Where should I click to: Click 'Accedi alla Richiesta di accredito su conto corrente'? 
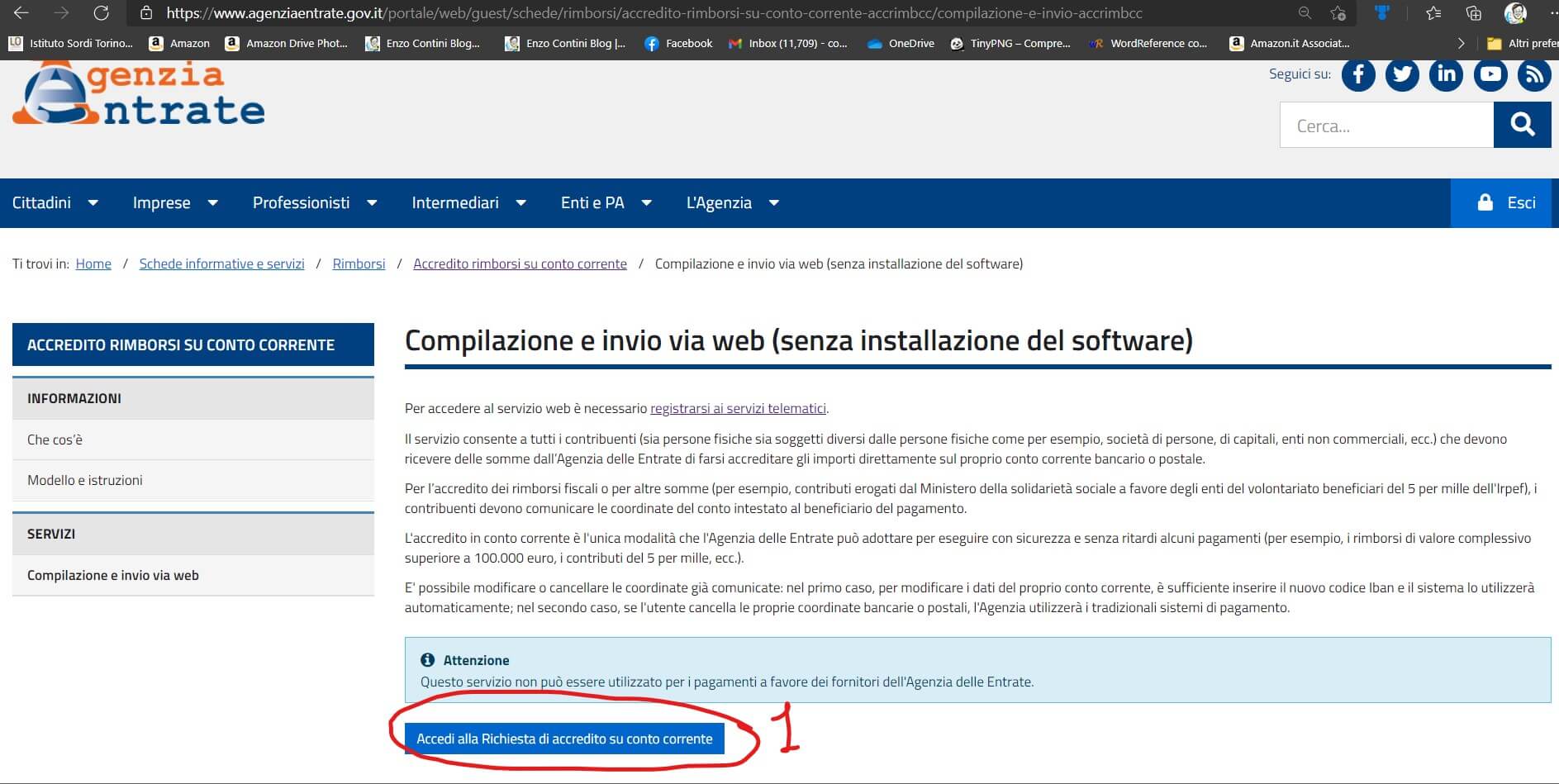[564, 739]
